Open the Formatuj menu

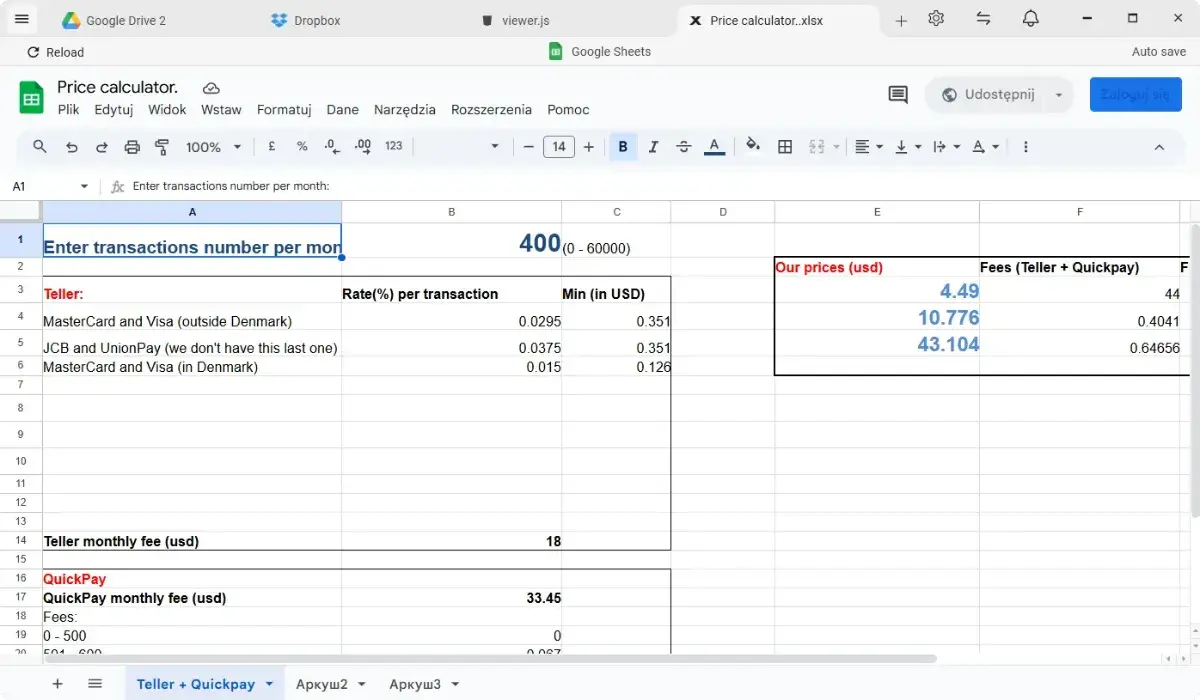click(x=284, y=110)
